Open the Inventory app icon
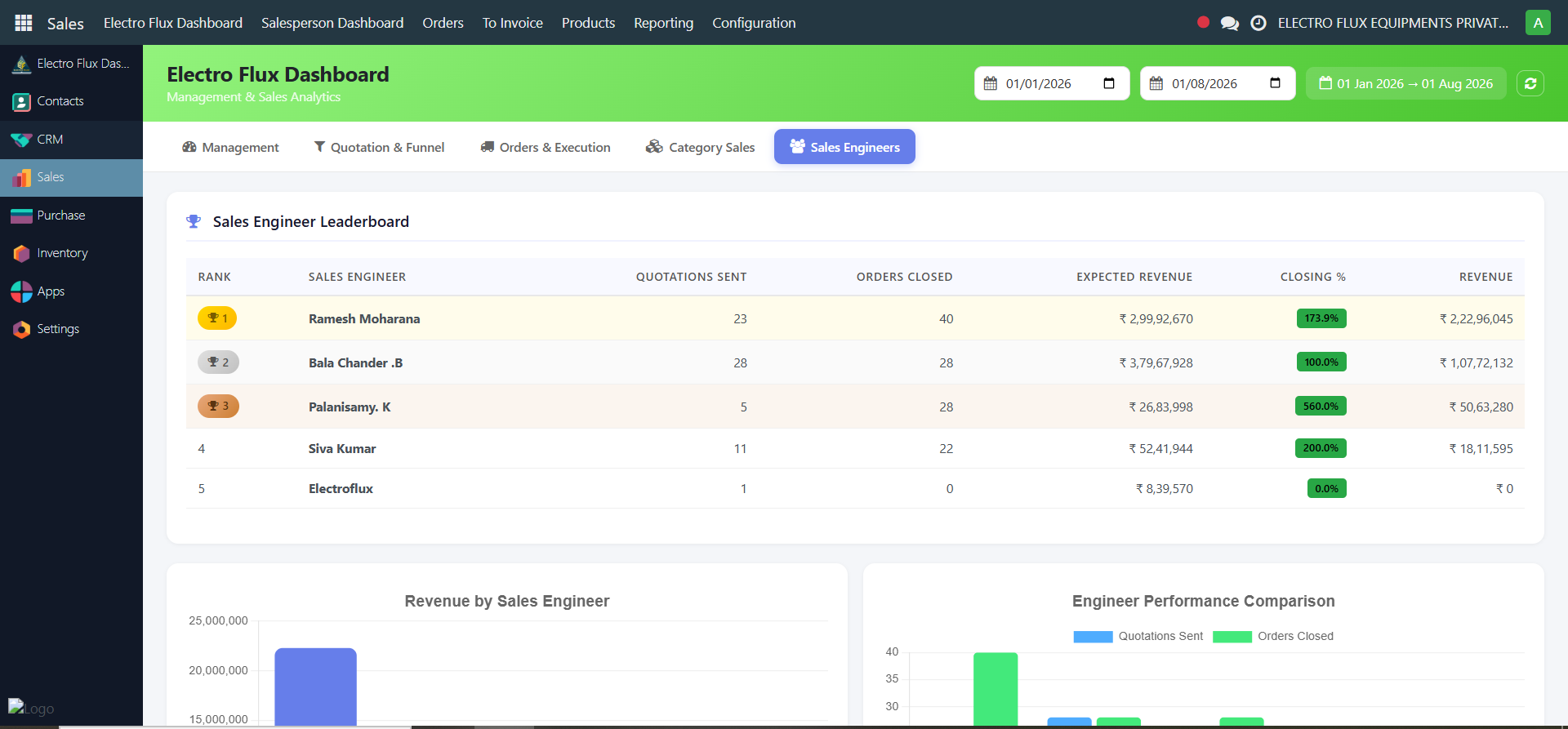This screenshot has width=1568, height=729. (21, 253)
